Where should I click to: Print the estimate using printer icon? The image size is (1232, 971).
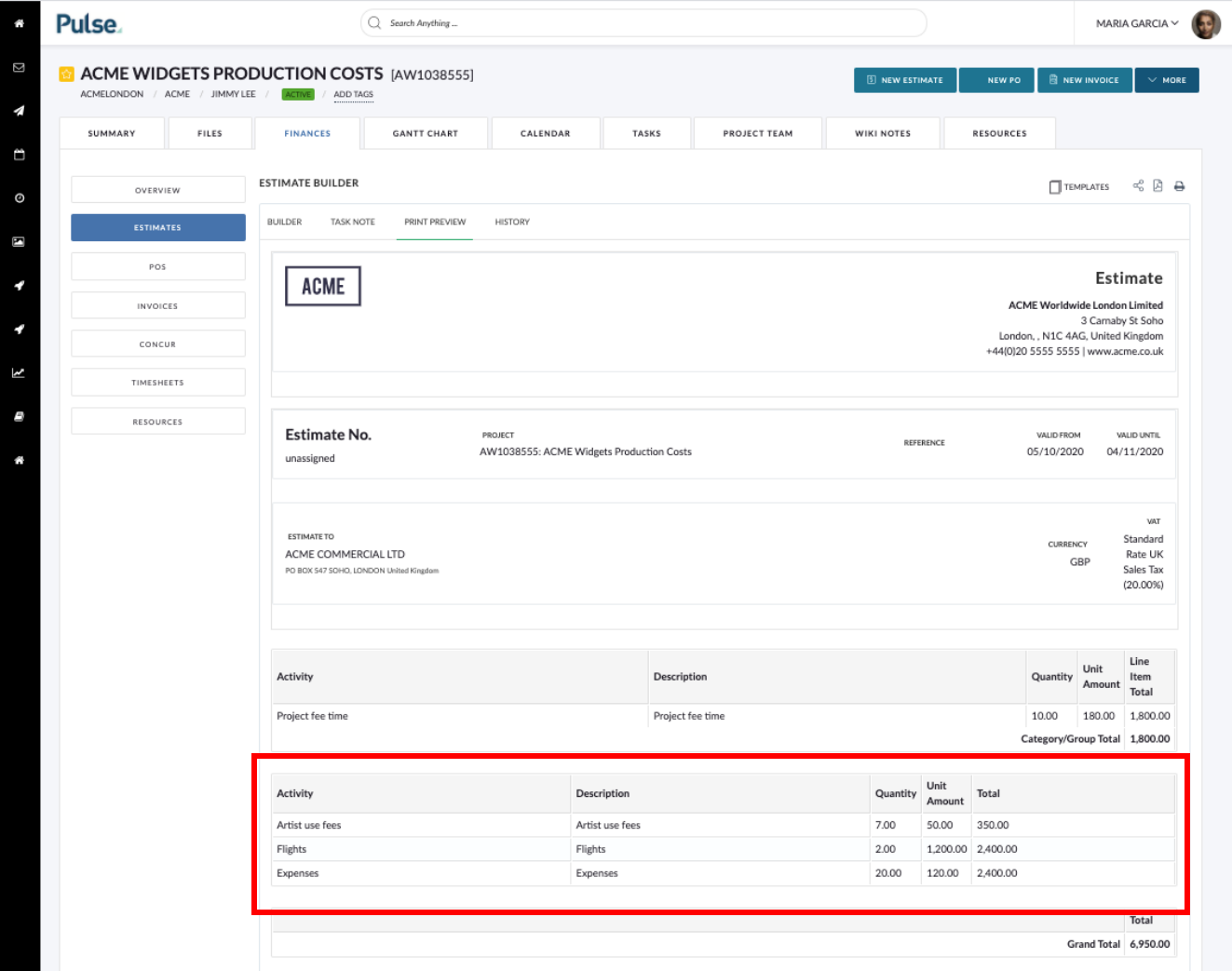pyautogui.click(x=1179, y=186)
